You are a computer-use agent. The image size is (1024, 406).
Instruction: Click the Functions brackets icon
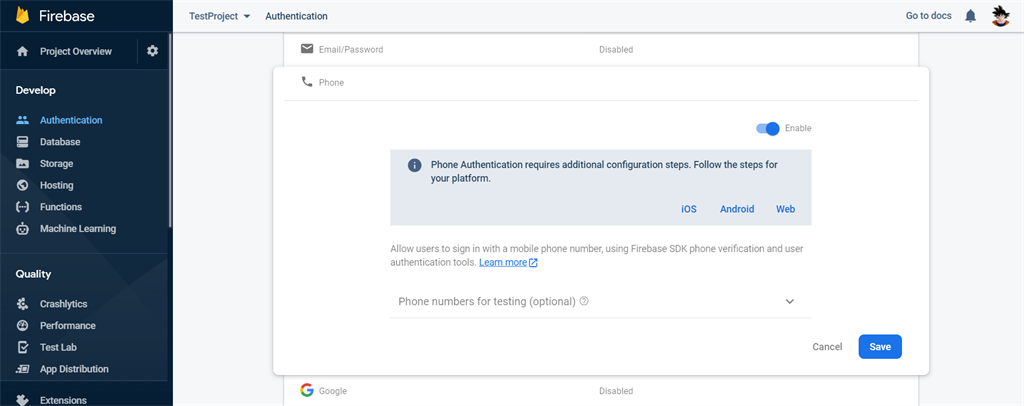[22, 207]
